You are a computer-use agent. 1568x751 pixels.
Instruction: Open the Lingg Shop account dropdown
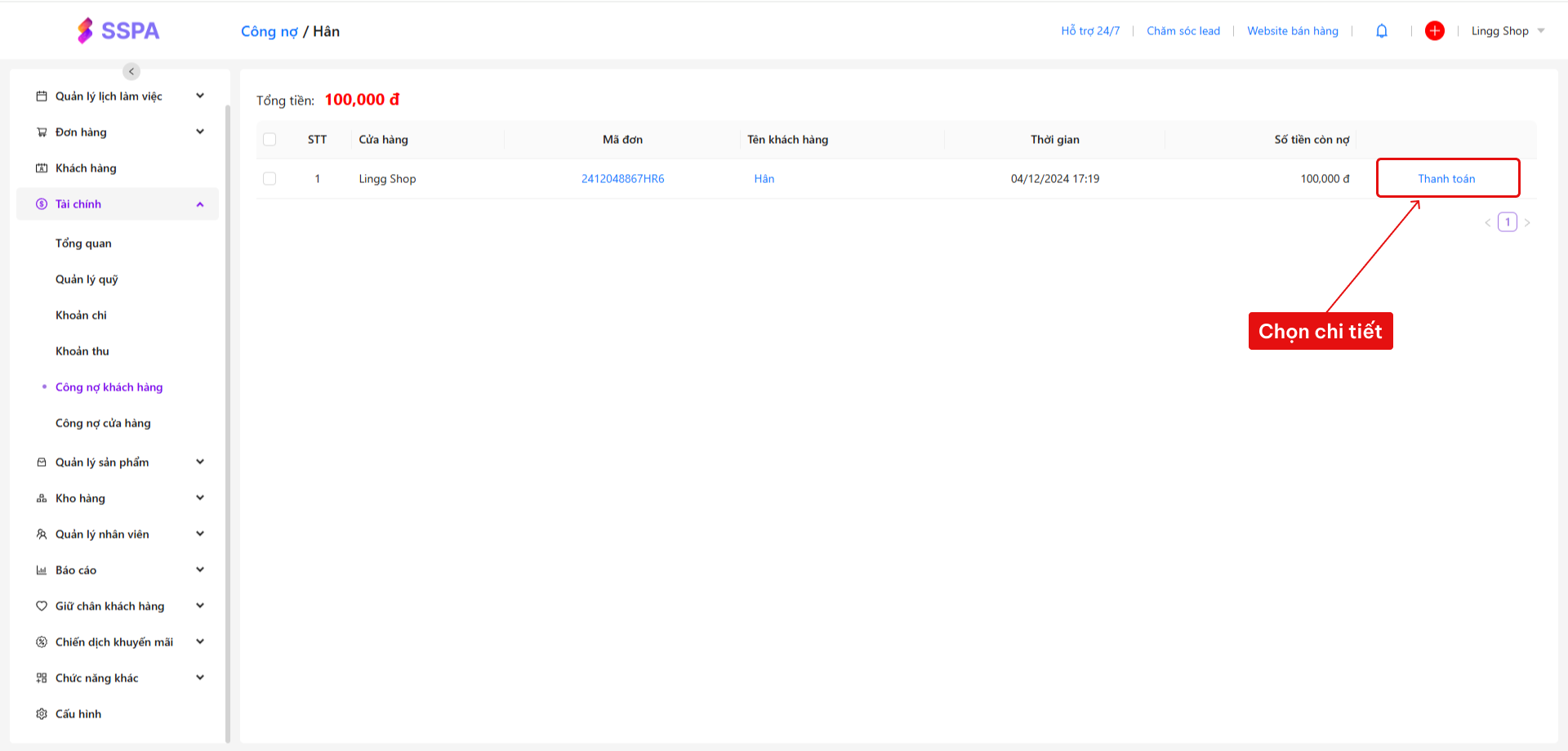[x=1508, y=31]
